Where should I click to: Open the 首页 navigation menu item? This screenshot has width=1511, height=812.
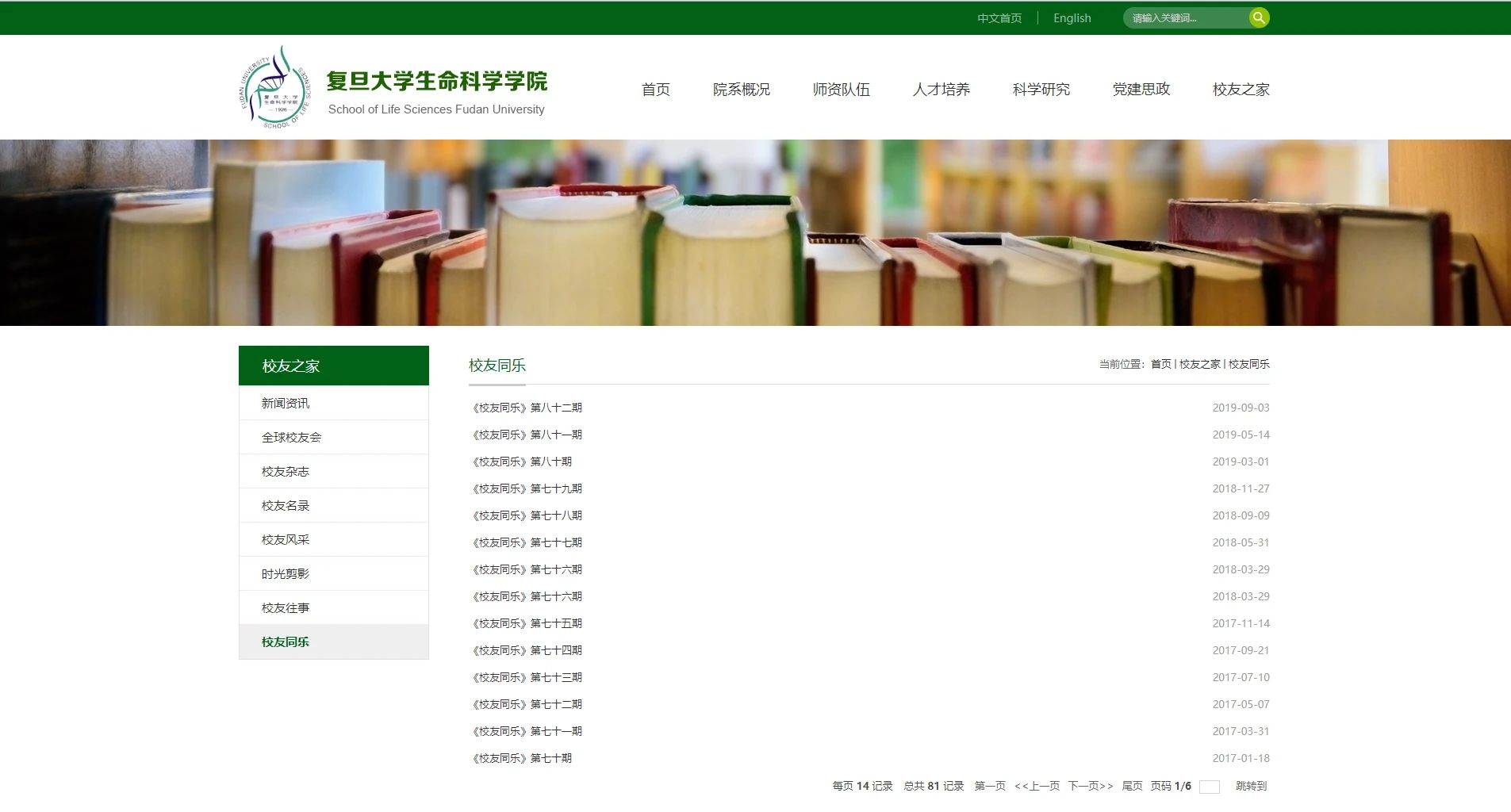click(x=655, y=90)
